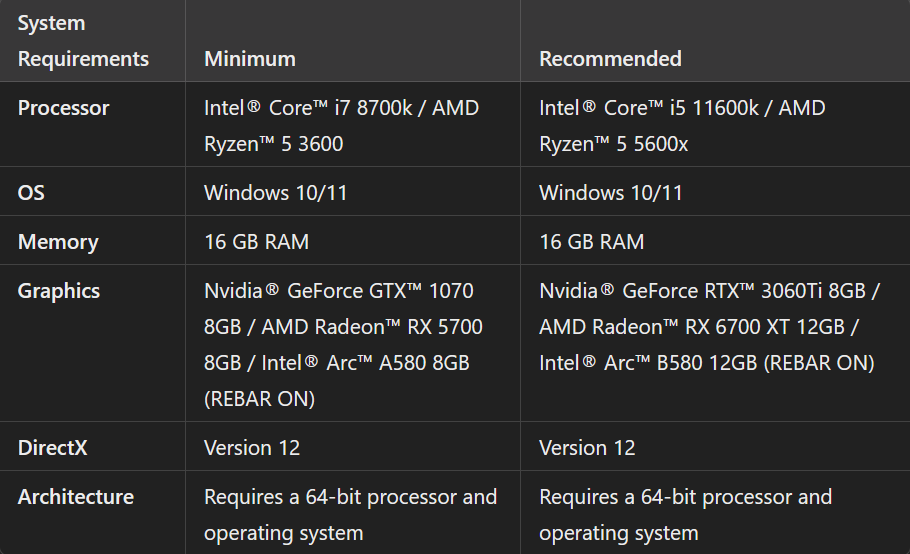Click the recommended Windows 10/11 cell

611,193
